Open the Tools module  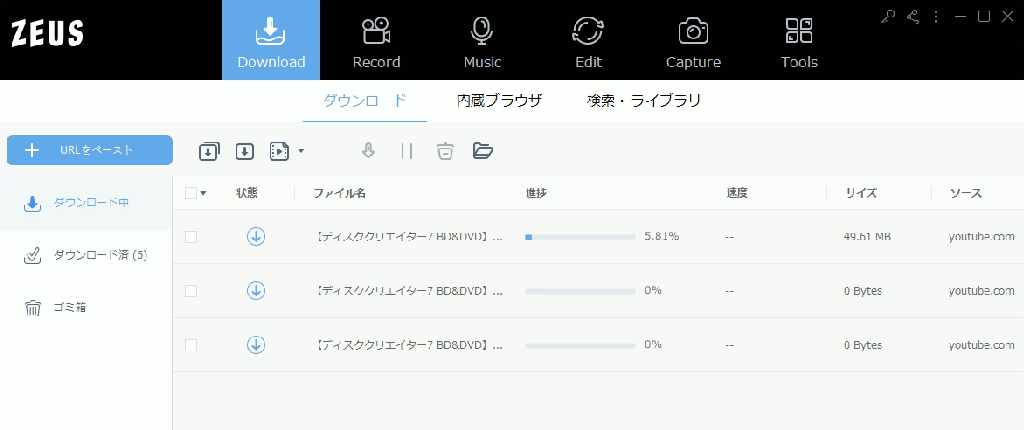click(799, 42)
